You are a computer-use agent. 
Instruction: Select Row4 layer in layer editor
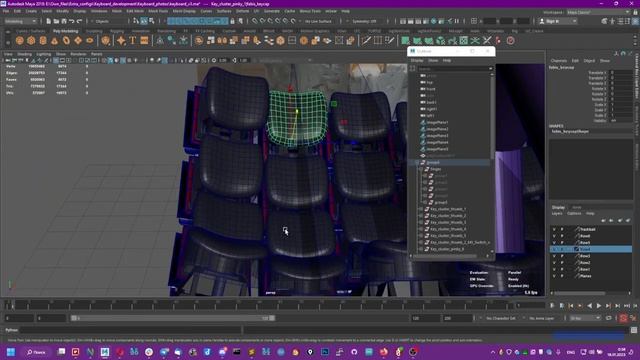pyautogui.click(x=591, y=249)
